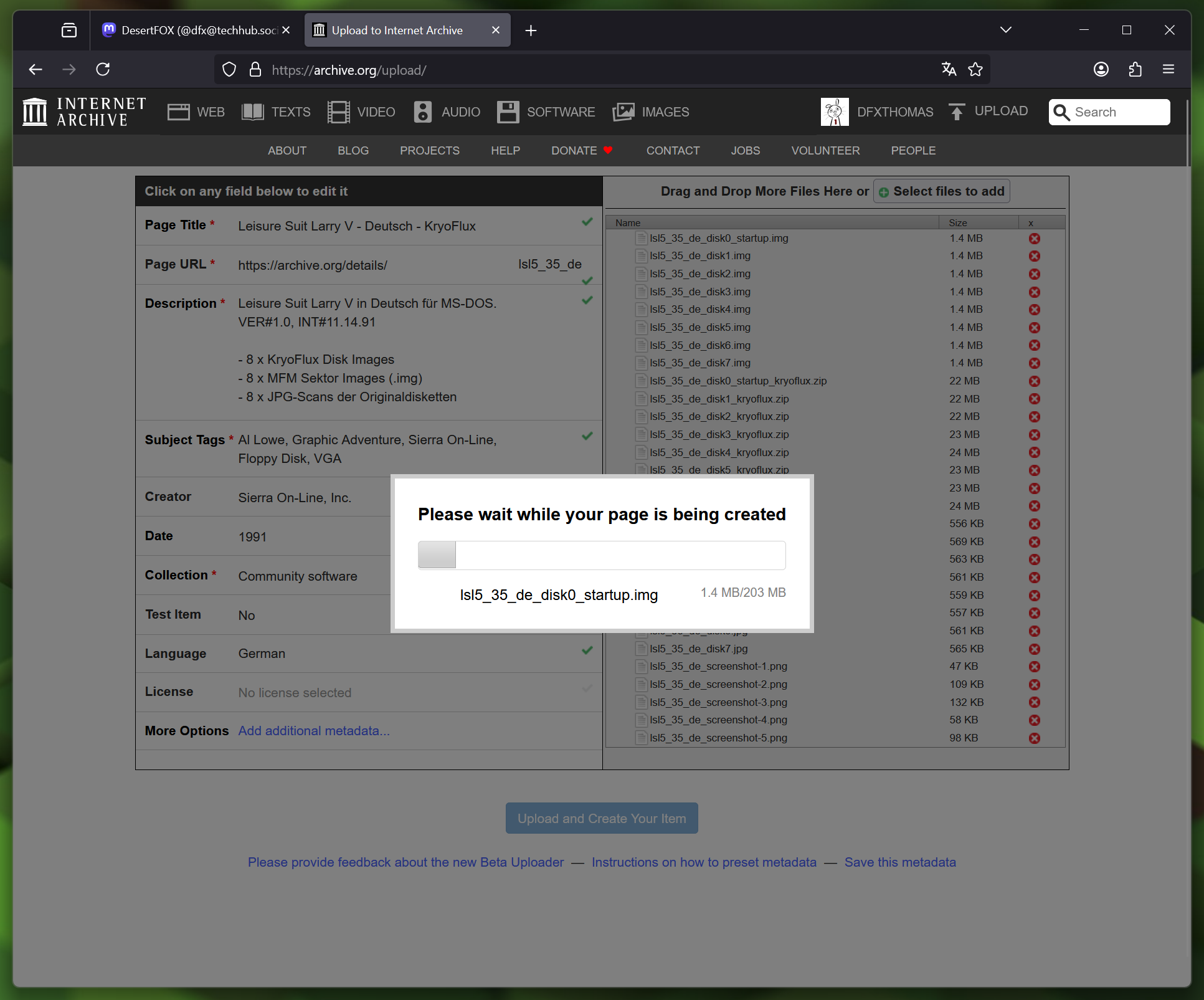Edit the Language field value German
Viewport: 1204px width, 1000px height.
(x=262, y=654)
